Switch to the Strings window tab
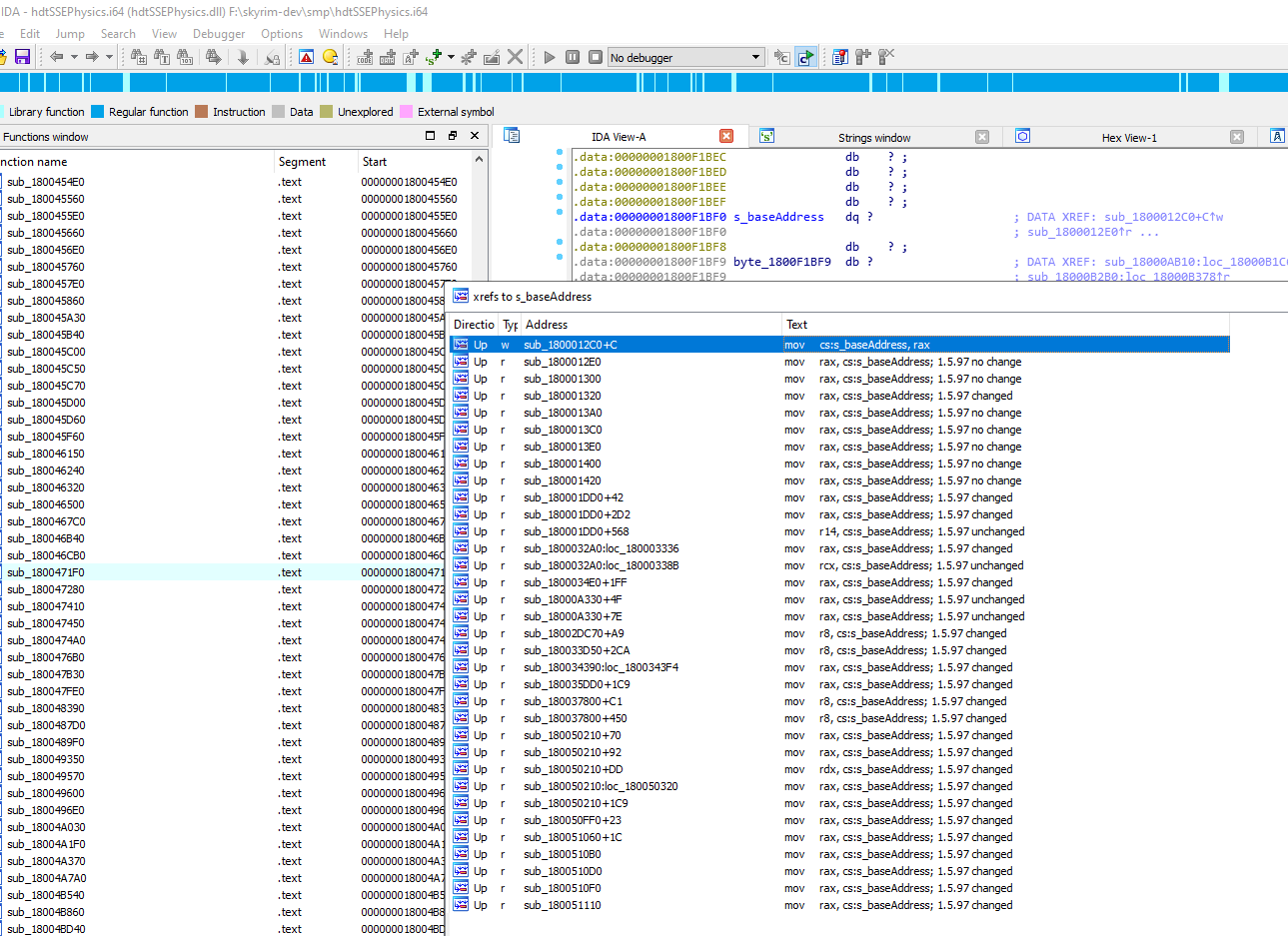The height and width of the screenshot is (936, 1288). pyautogui.click(x=874, y=137)
